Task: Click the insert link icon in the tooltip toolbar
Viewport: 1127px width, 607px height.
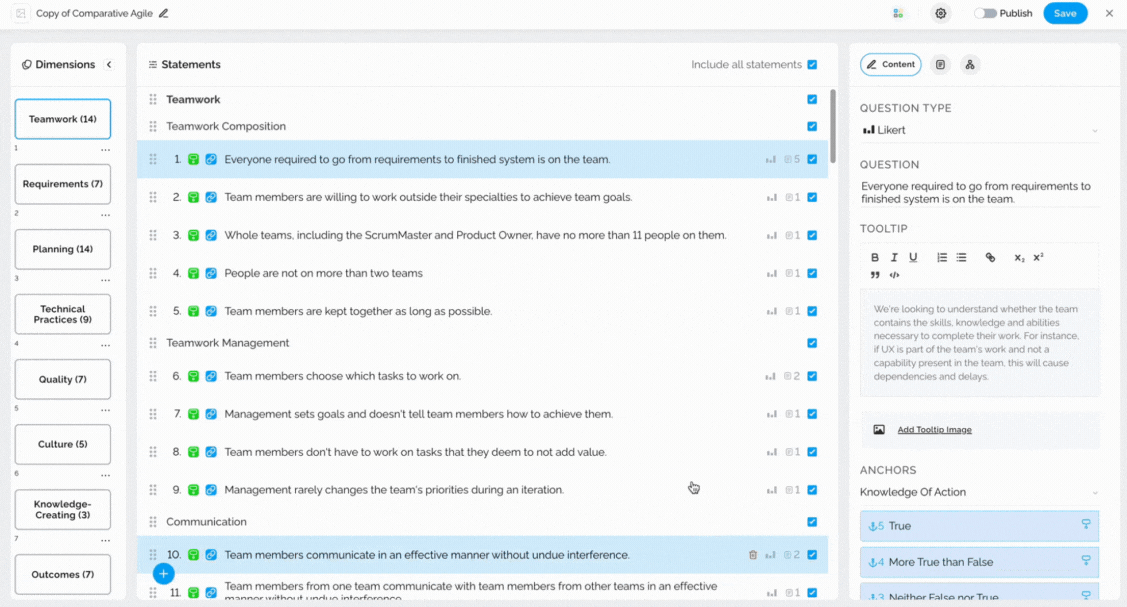Action: [x=990, y=257]
